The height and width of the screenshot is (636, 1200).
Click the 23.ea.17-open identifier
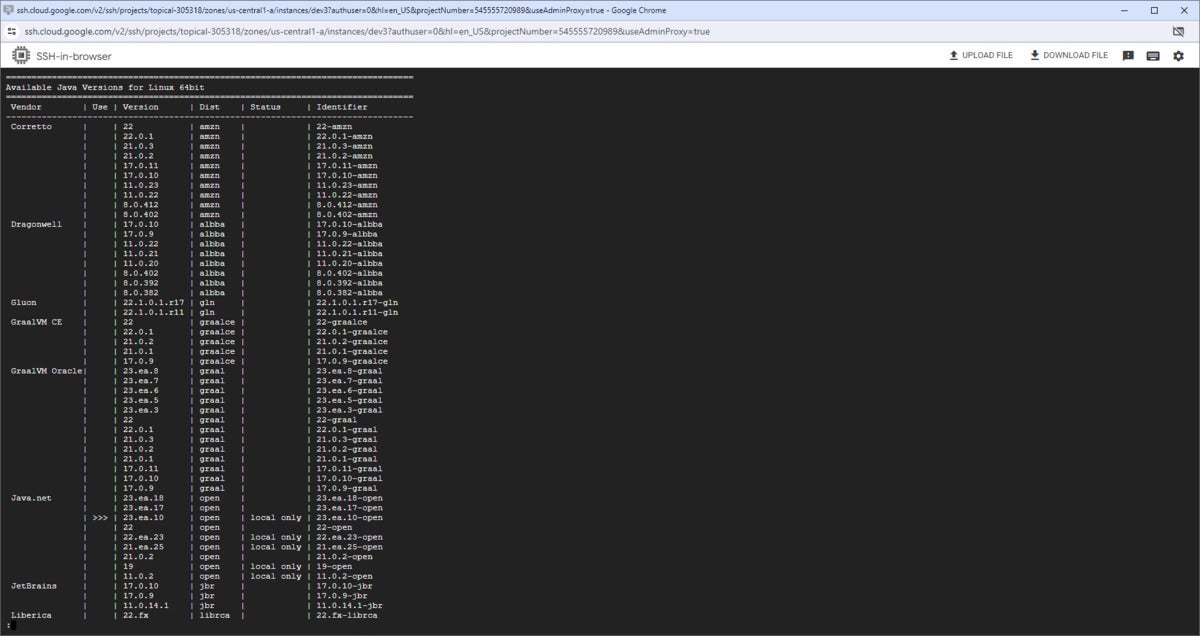[350, 508]
